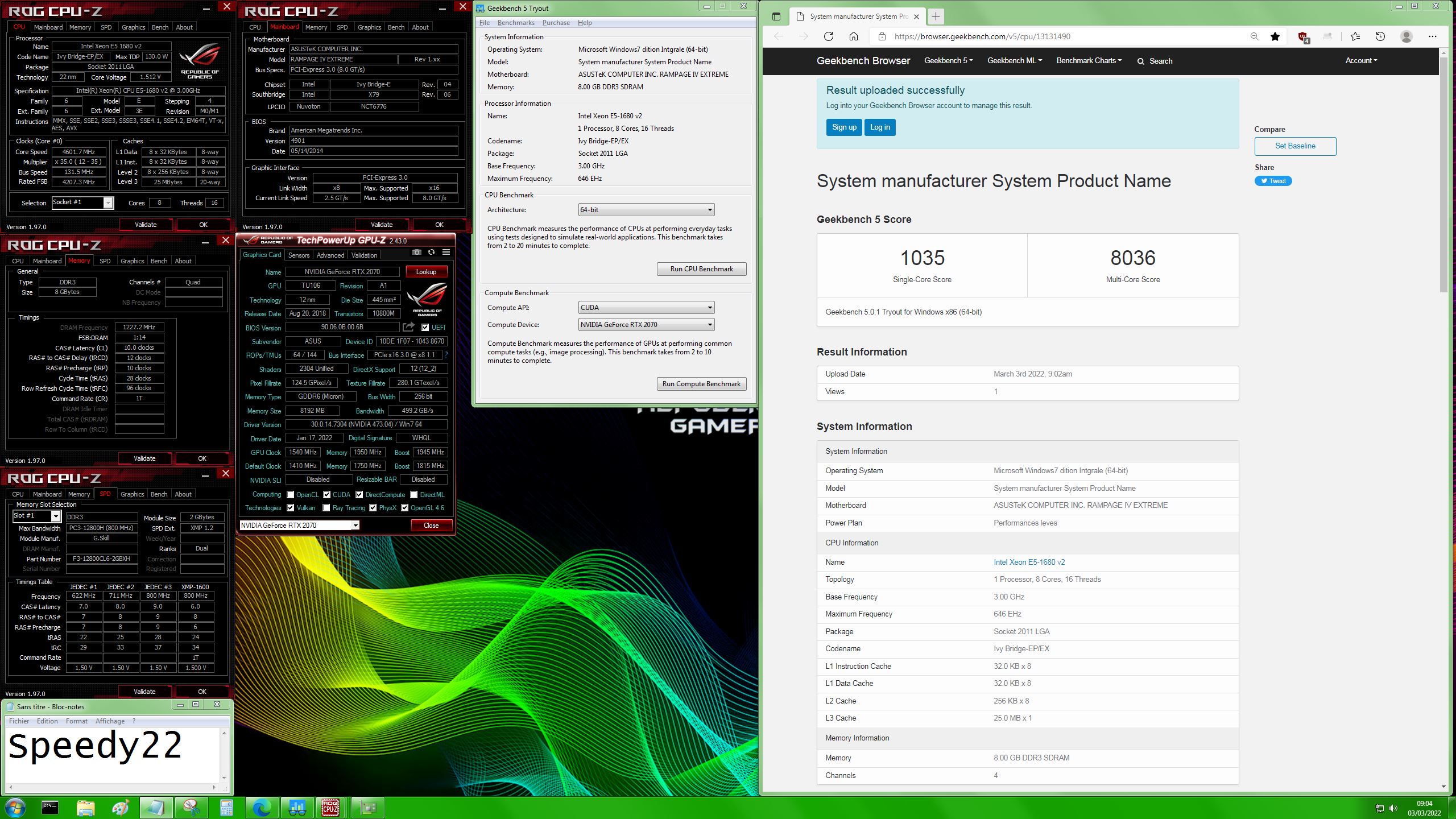Toggle the CUDA checkbox in GPU-Z

[x=327, y=495]
